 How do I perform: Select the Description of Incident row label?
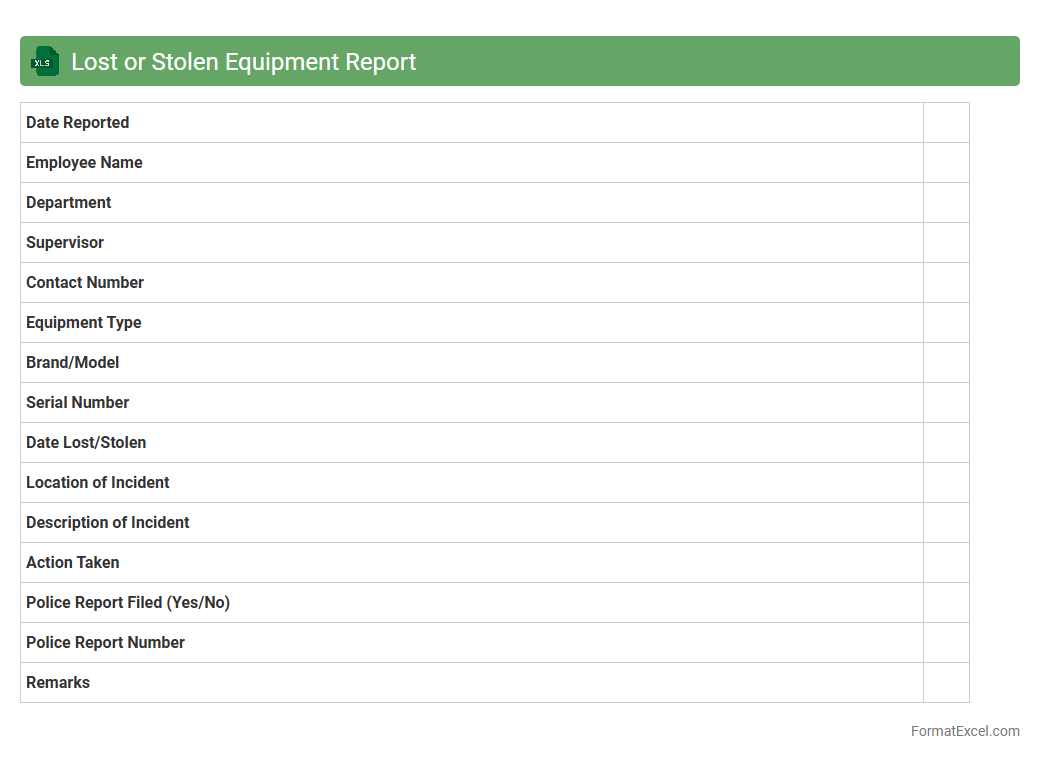(108, 523)
